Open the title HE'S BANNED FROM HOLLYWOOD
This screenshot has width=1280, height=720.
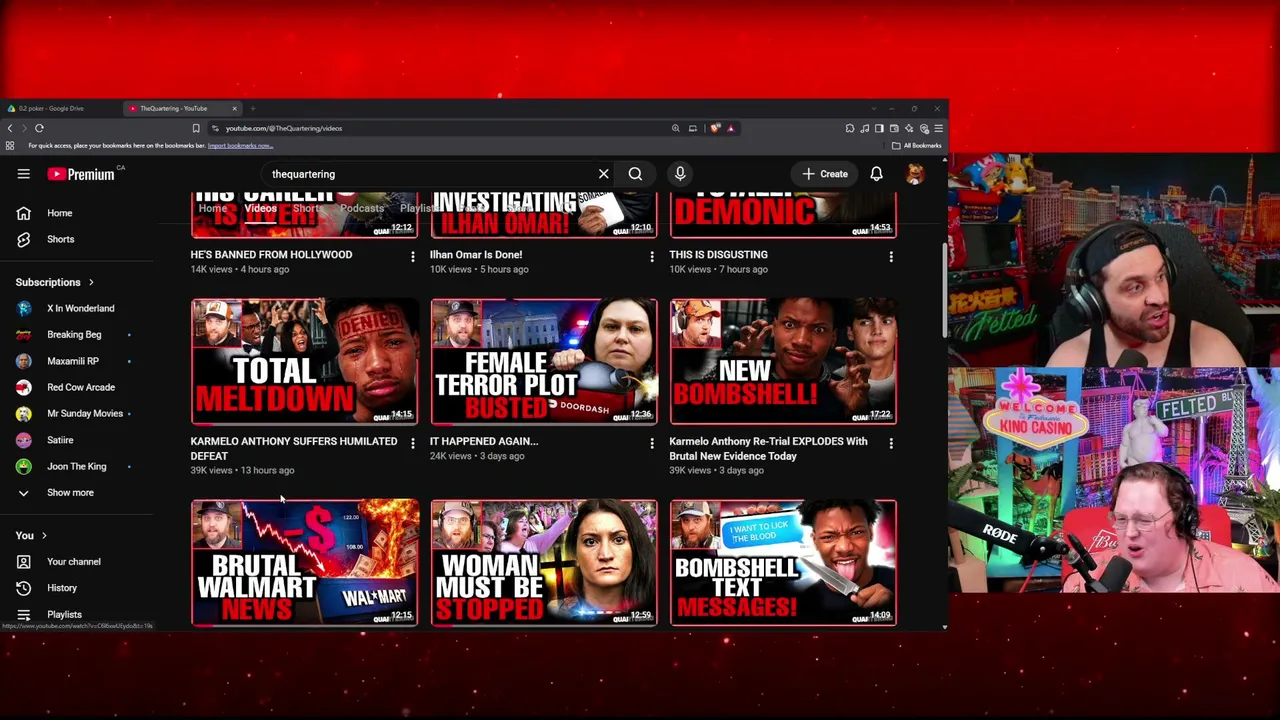click(271, 255)
